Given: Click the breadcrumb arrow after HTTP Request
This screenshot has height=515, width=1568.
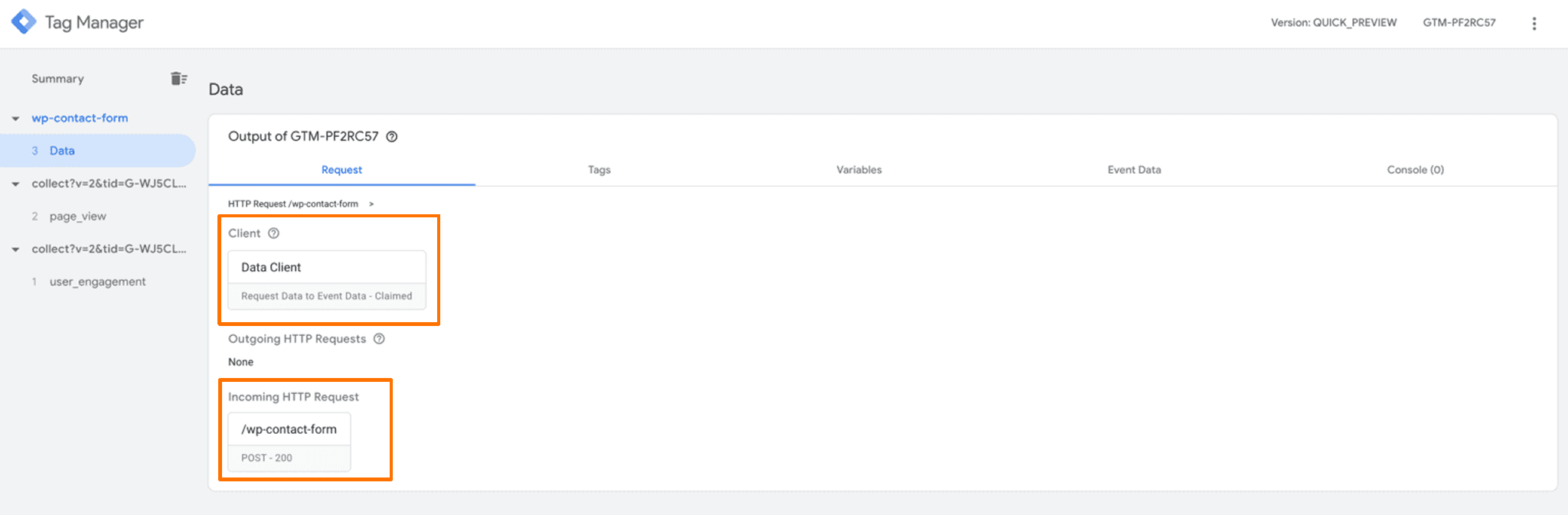Looking at the screenshot, I should 371,204.
